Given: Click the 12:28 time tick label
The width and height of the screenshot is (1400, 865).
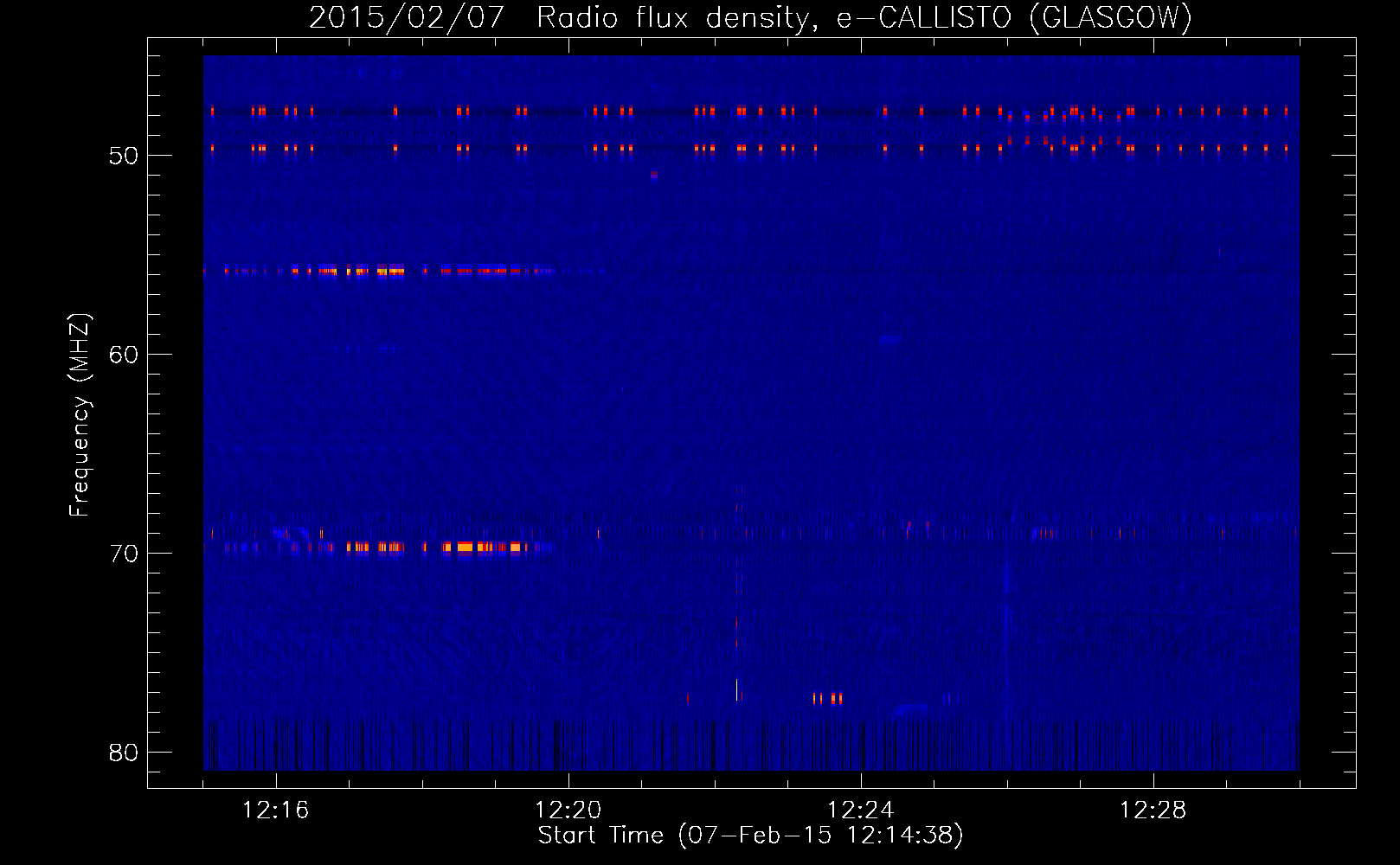Looking at the screenshot, I should pyautogui.click(x=1153, y=811).
